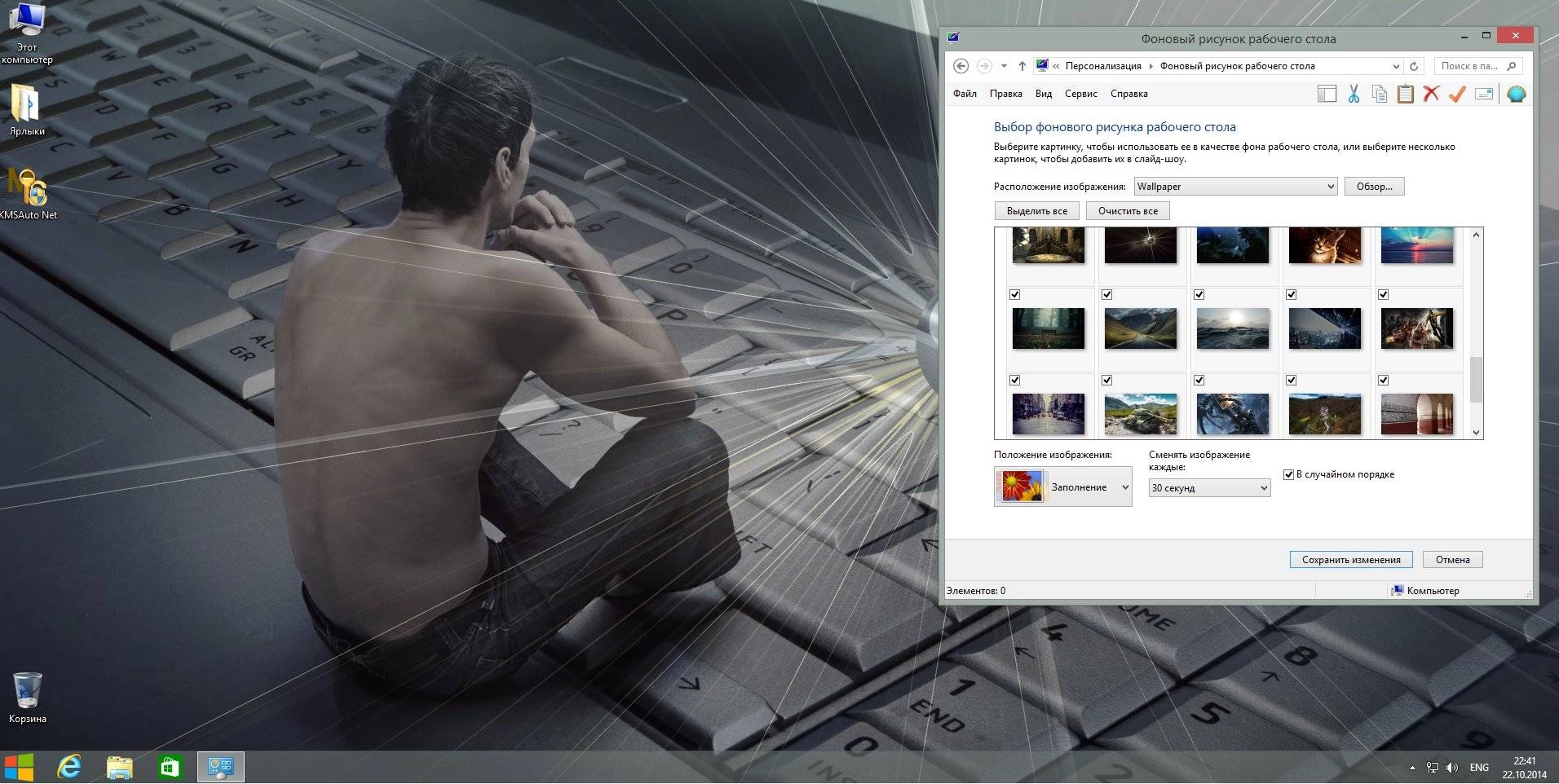Select the KMSAuto Net desktop icon
Viewport: 1559px width, 784px height.
(x=29, y=194)
